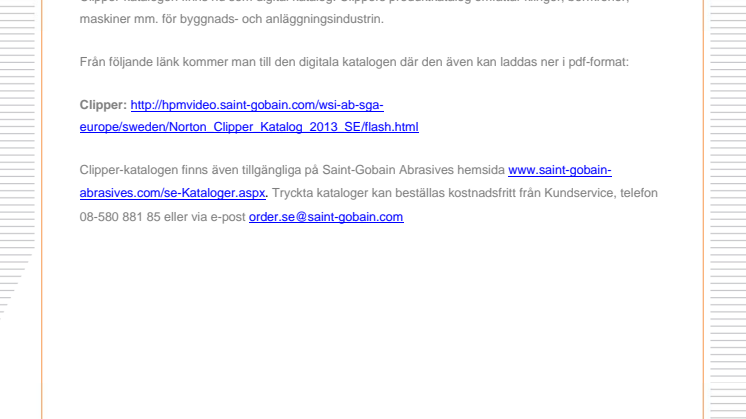
Task: Click 'Clipper-katalogen finns även' text
Action: pyautogui.click(x=150, y=171)
